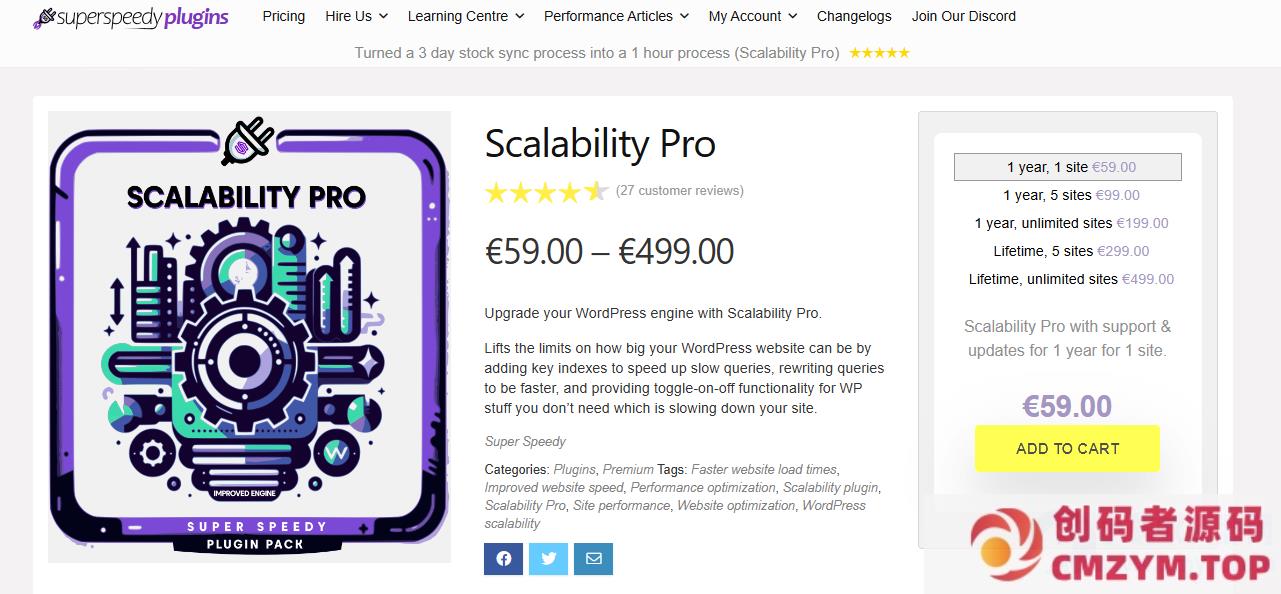Expand the Hire Us dropdown menu

click(x=356, y=16)
